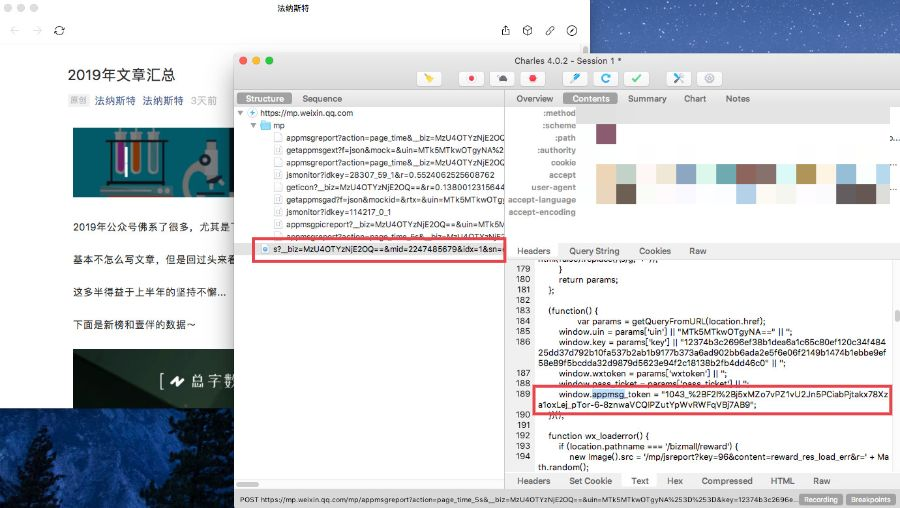Toggle the recording button in Charles toolbar
900x508 pixels.
(x=471, y=79)
